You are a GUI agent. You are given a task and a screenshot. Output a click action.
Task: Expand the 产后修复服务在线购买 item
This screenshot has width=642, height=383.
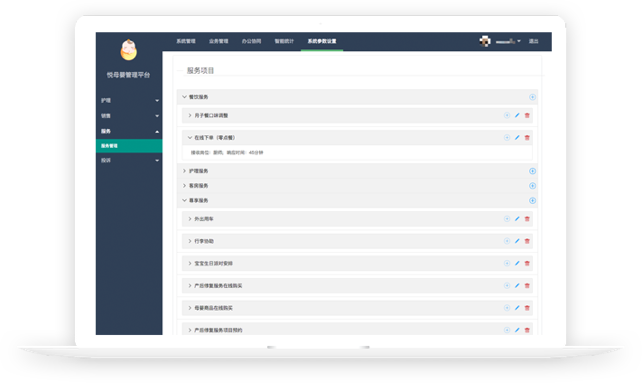[x=190, y=286]
